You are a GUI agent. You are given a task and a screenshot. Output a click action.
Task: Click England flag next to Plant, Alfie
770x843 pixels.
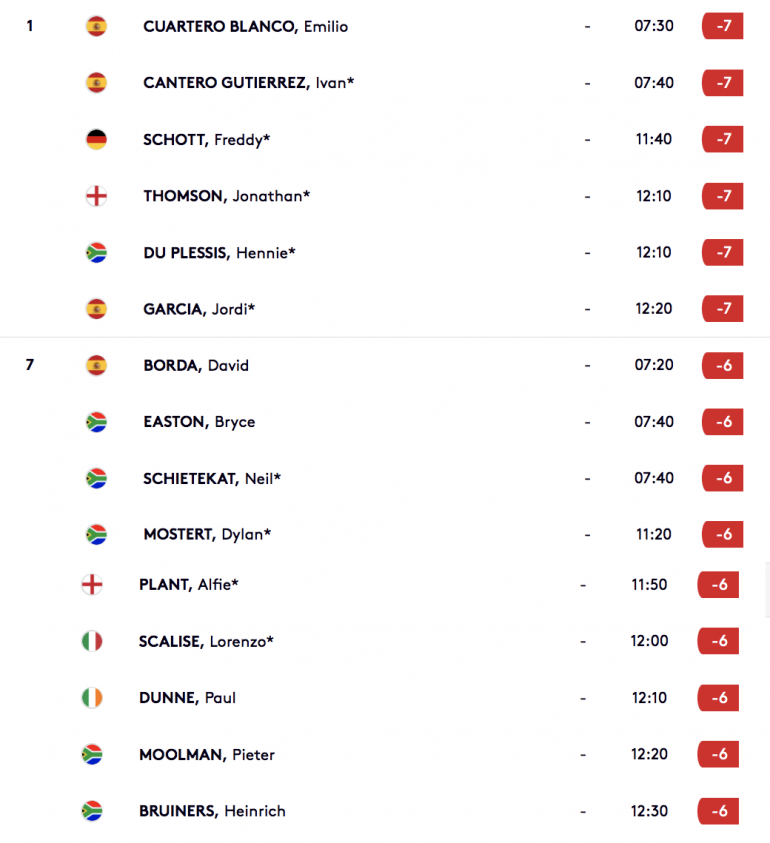point(92,584)
